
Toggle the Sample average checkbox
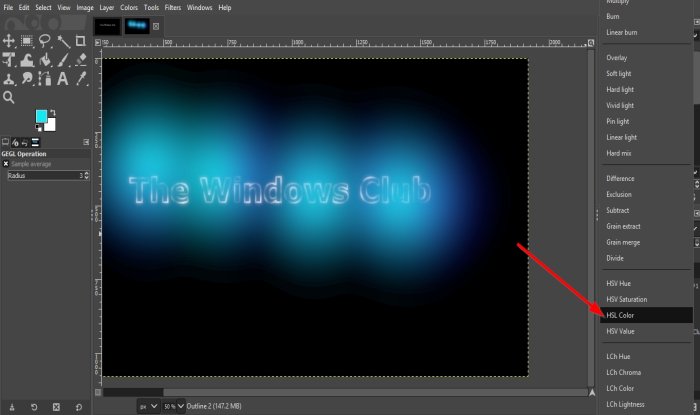click(x=6, y=164)
